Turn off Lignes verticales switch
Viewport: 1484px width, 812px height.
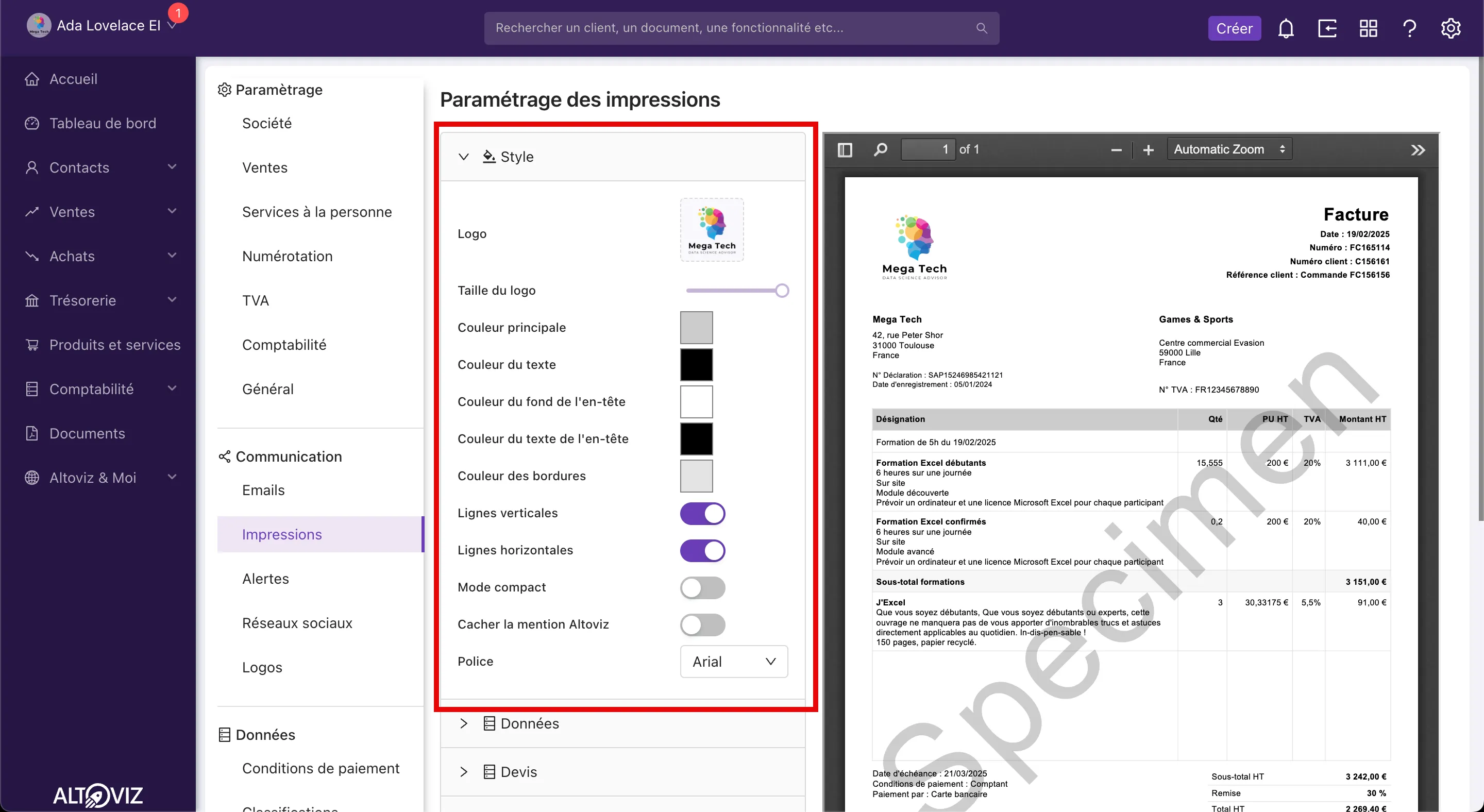[x=702, y=513]
